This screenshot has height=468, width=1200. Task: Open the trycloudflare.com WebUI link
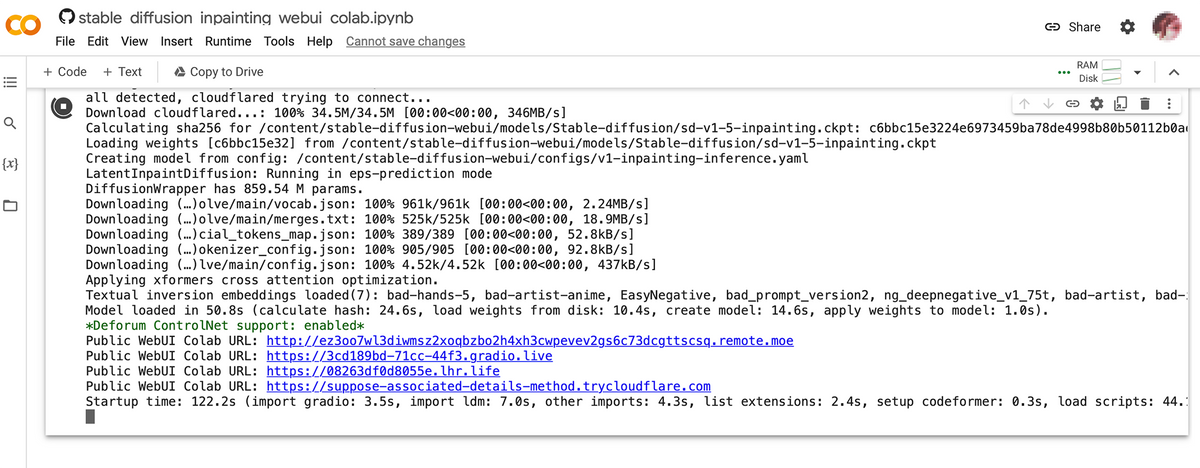(488, 386)
